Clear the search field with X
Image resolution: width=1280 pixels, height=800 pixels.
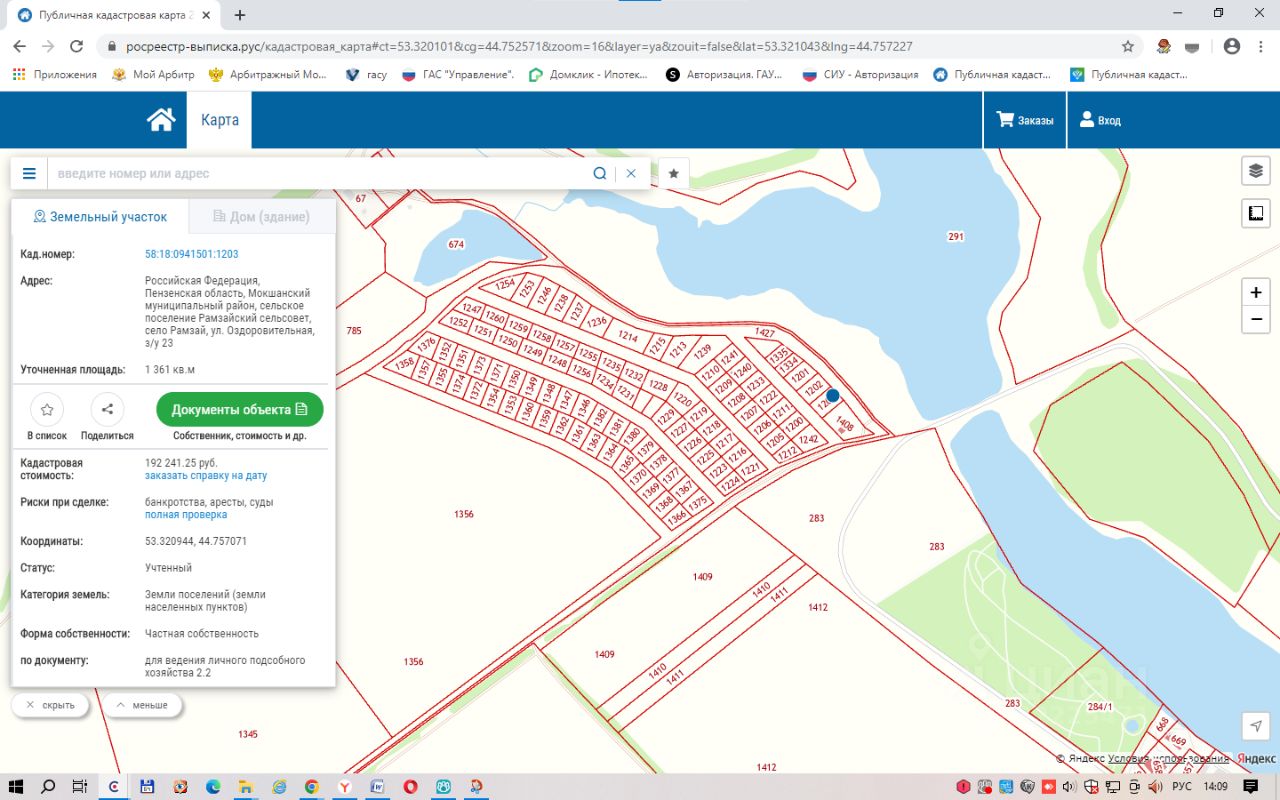pyautogui.click(x=631, y=173)
